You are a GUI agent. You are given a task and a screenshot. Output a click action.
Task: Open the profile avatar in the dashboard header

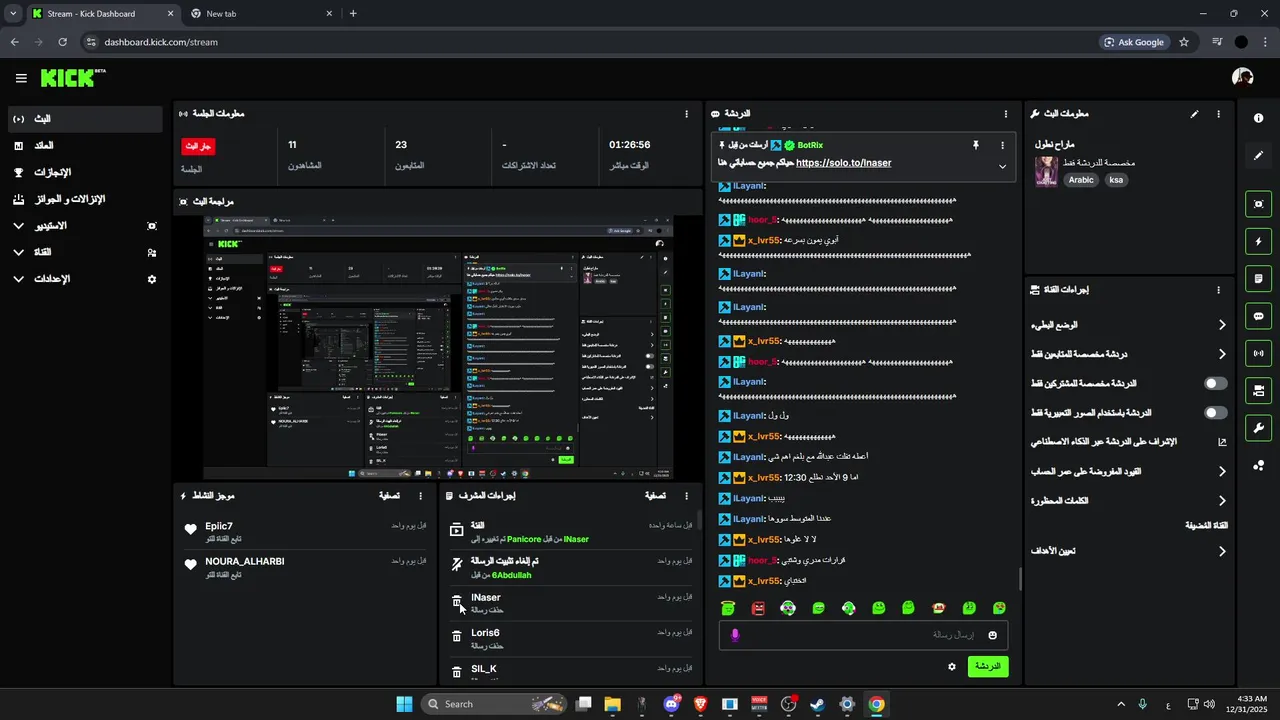click(1243, 77)
